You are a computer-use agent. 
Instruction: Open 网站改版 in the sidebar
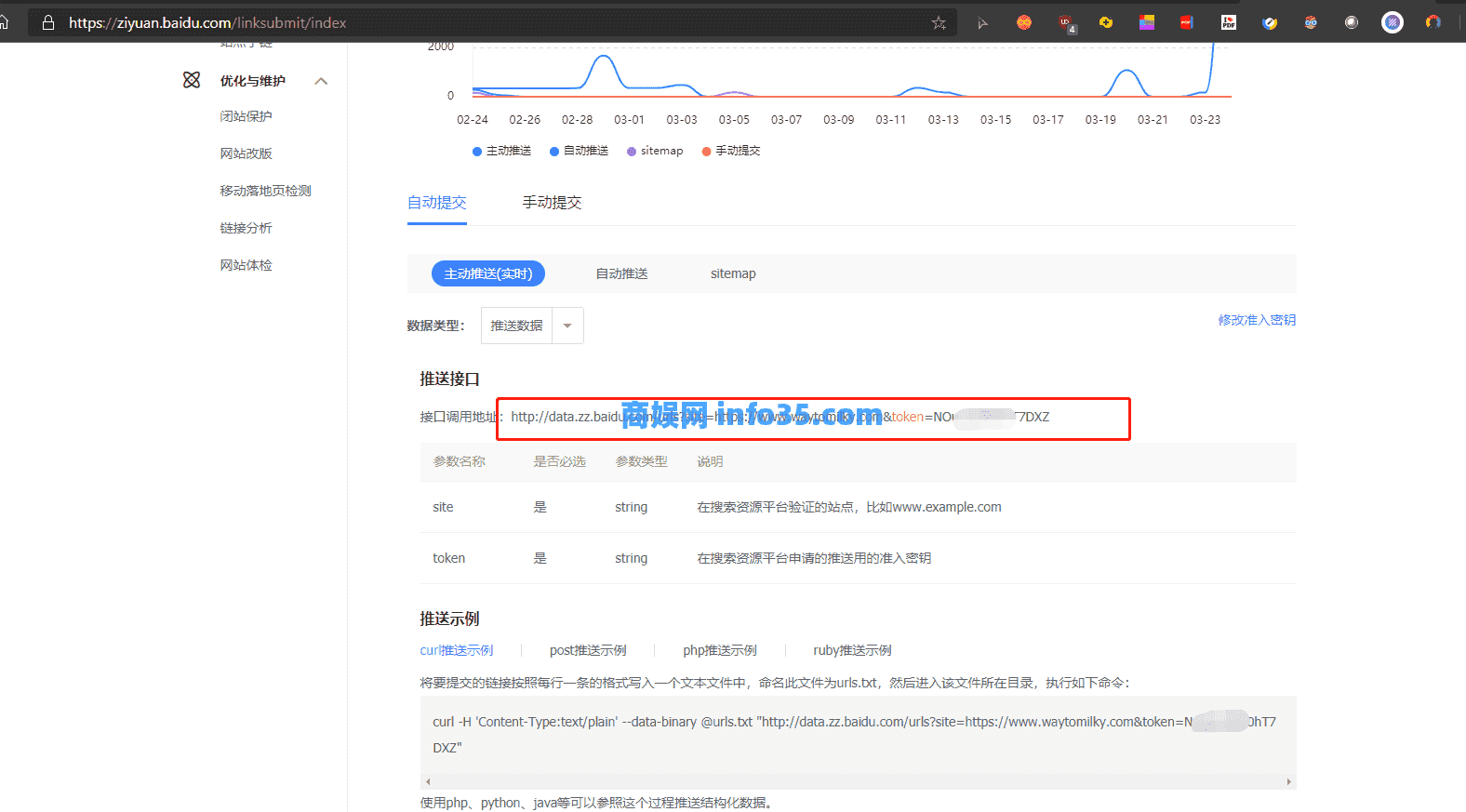[x=247, y=153]
